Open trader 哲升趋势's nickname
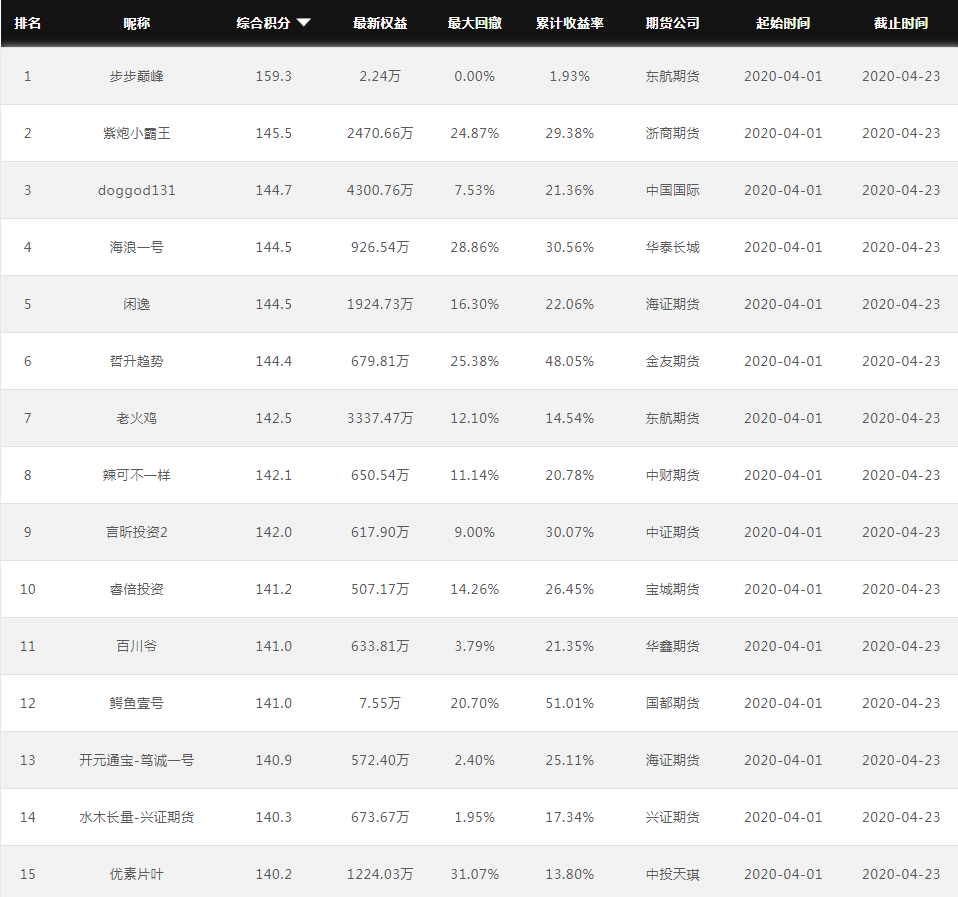Image resolution: width=958 pixels, height=897 pixels. pos(137,361)
